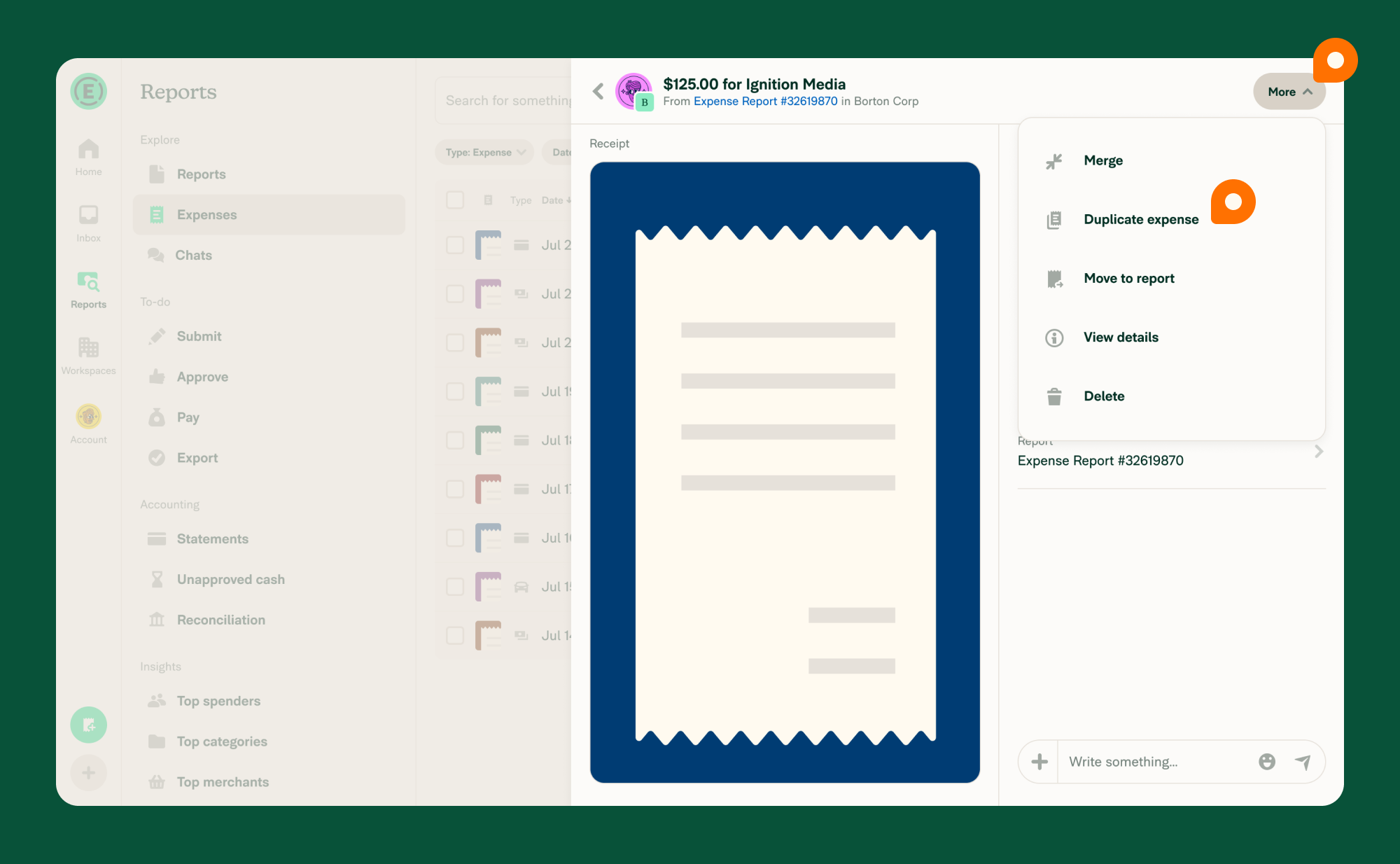Open the emoji picker in chat box
Screen dimensions: 1400x864
click(1267, 761)
